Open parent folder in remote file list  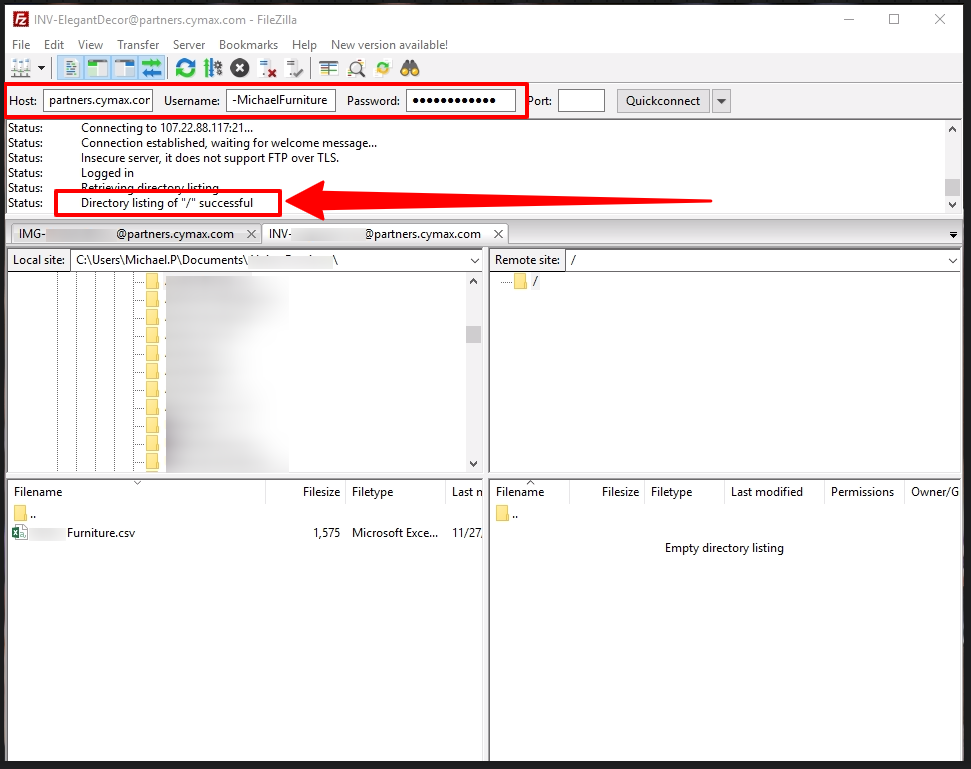point(507,514)
